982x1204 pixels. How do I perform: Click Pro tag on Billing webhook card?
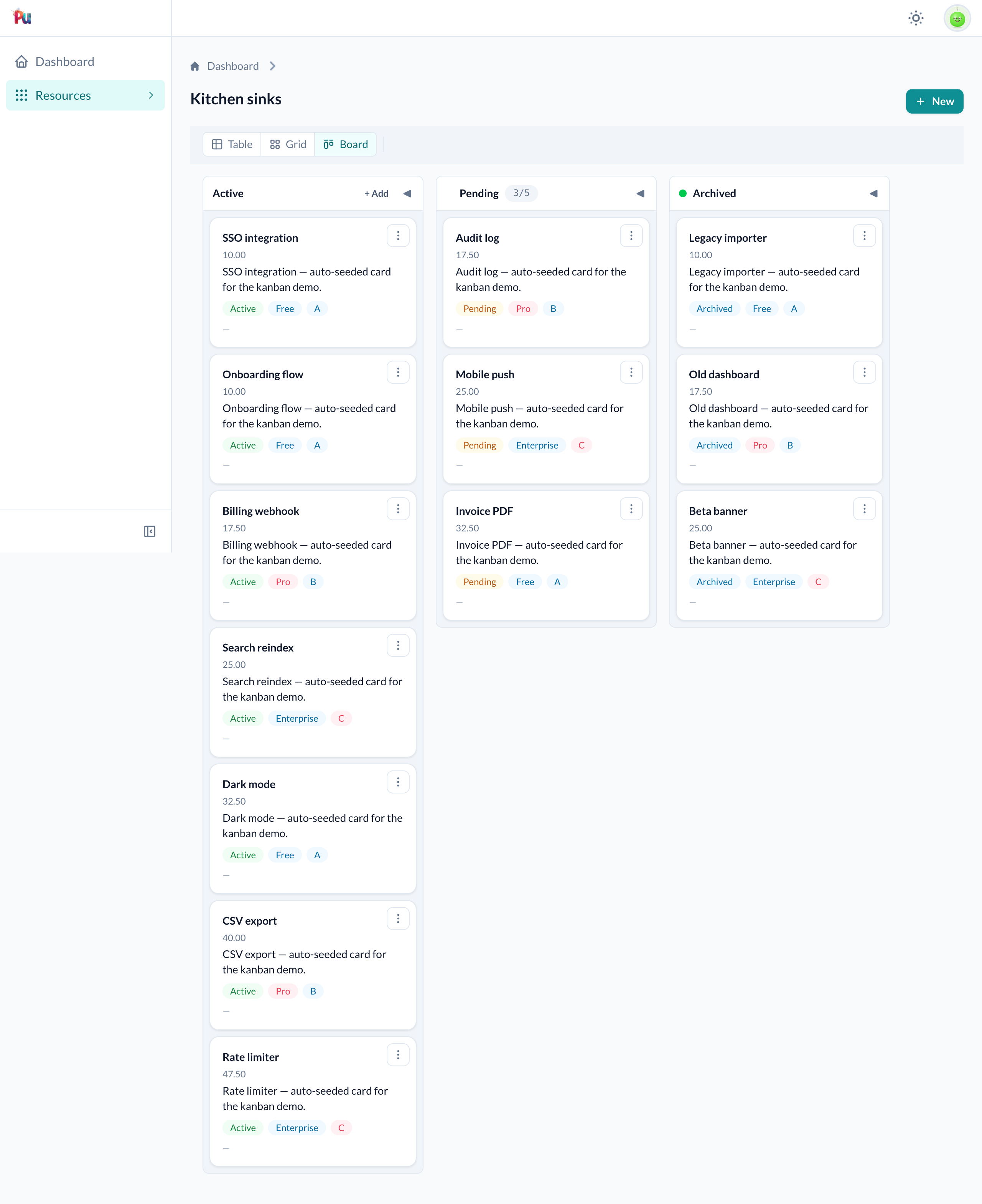tap(283, 582)
